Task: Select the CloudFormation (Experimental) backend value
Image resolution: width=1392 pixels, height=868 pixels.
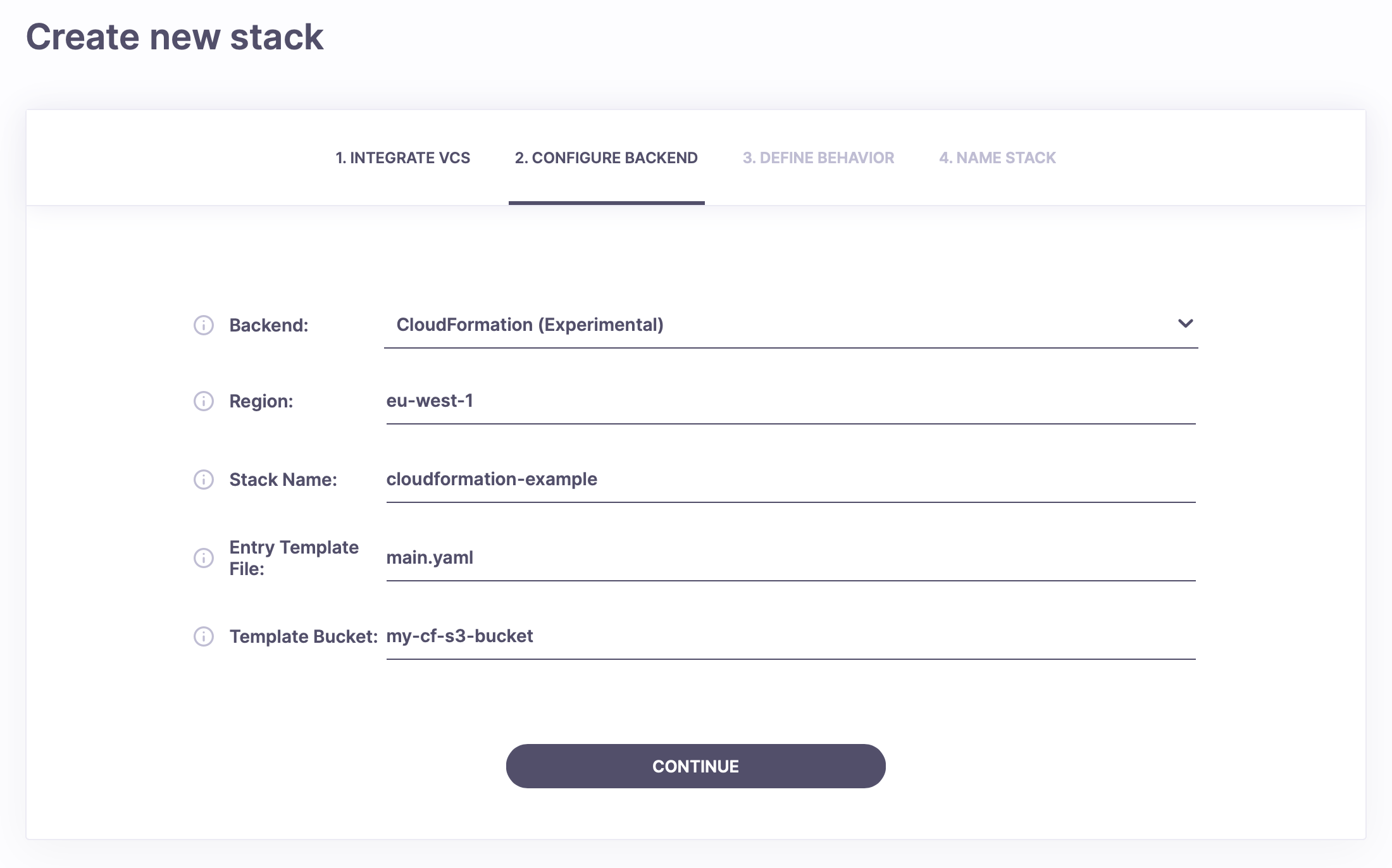Action: point(530,325)
